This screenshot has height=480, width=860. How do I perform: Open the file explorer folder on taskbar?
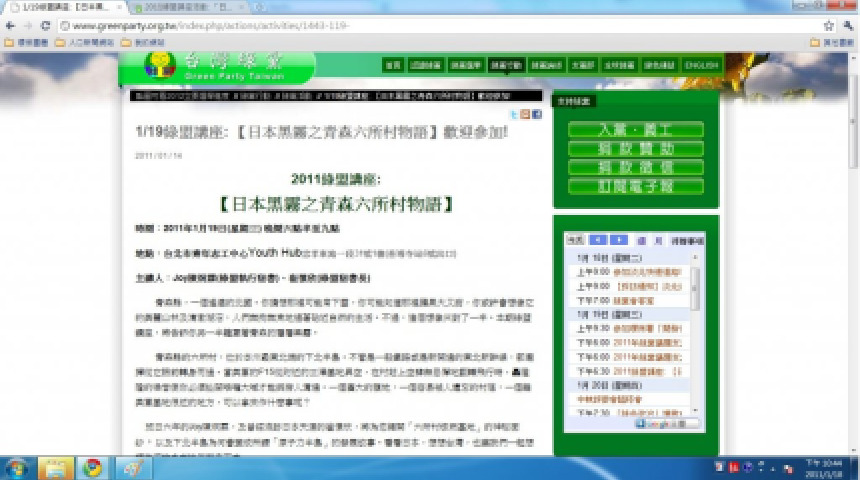tap(55, 467)
